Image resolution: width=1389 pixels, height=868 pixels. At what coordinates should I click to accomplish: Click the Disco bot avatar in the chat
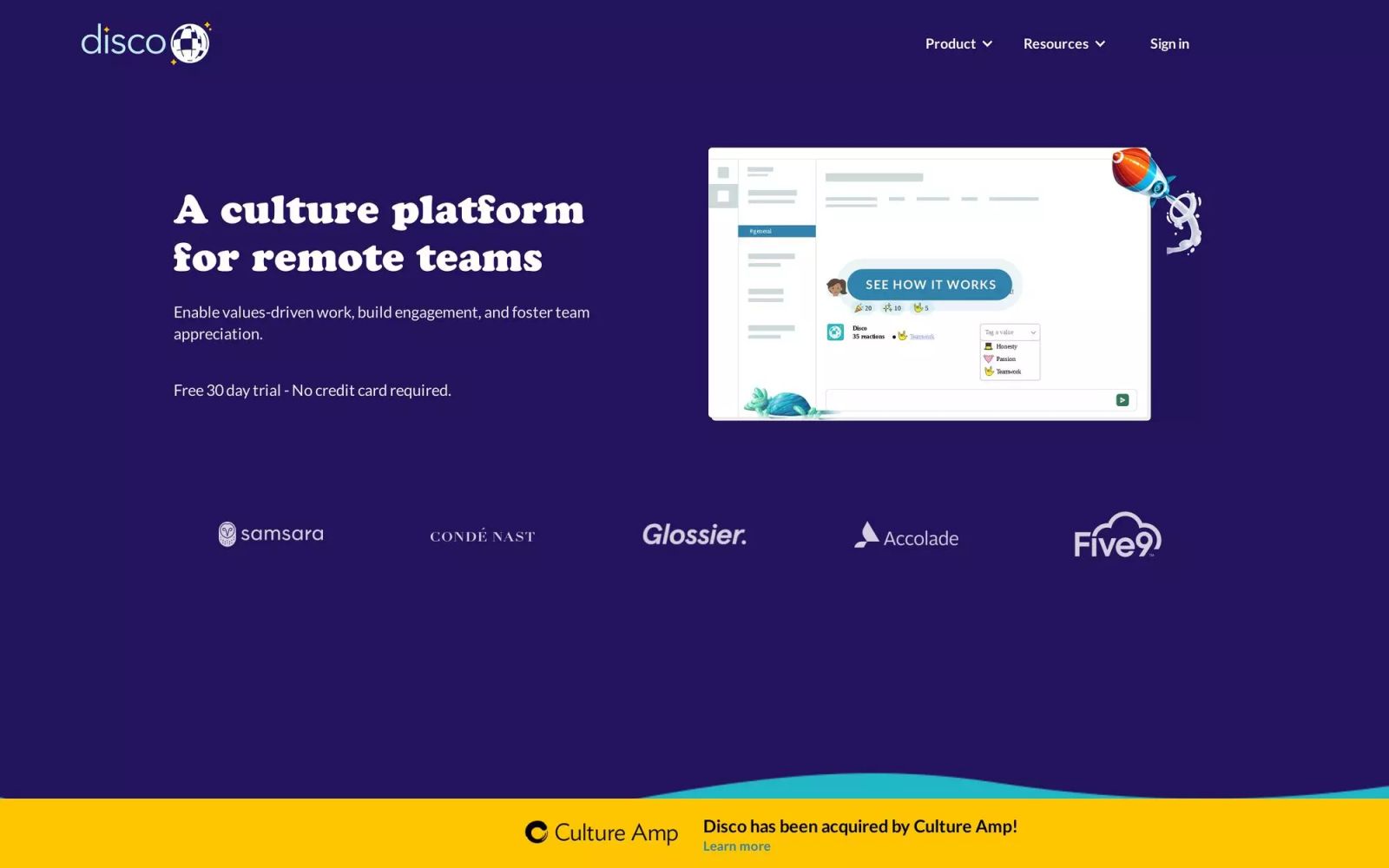pos(835,332)
